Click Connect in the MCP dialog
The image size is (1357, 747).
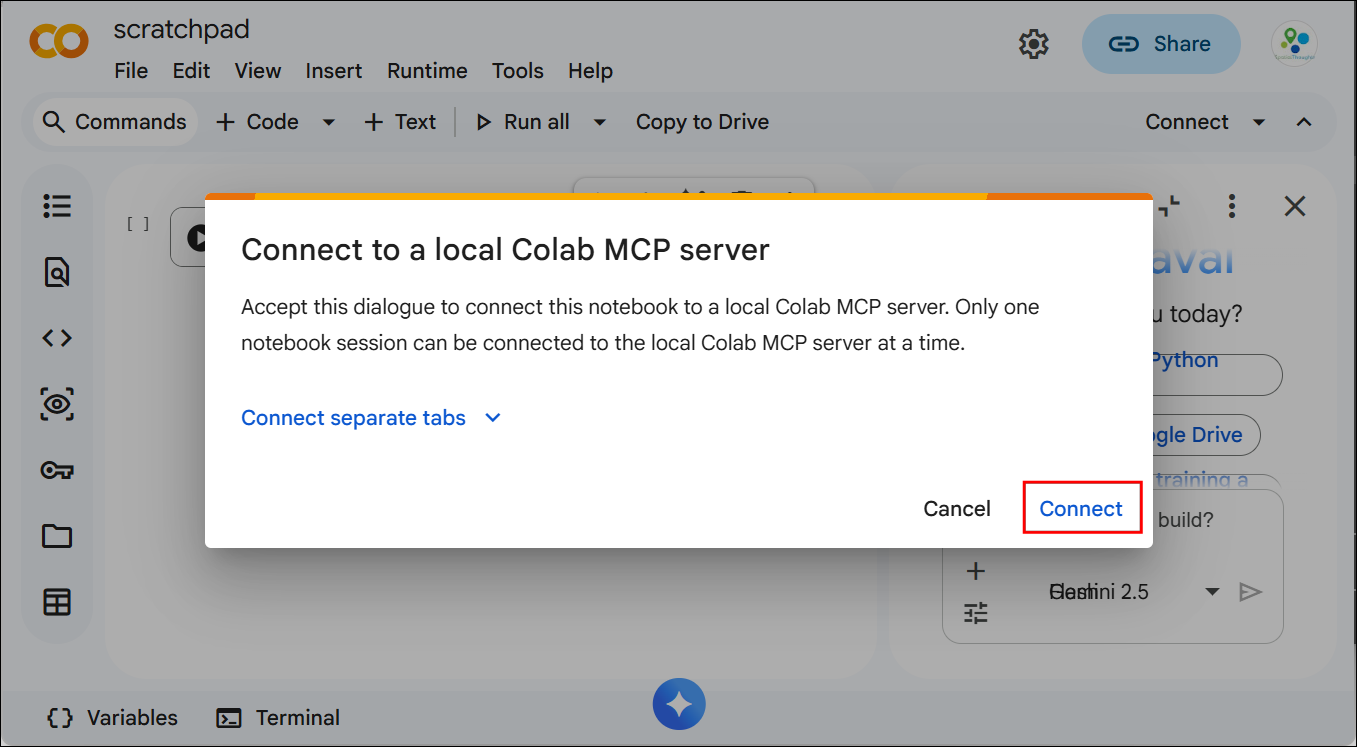coord(1081,508)
